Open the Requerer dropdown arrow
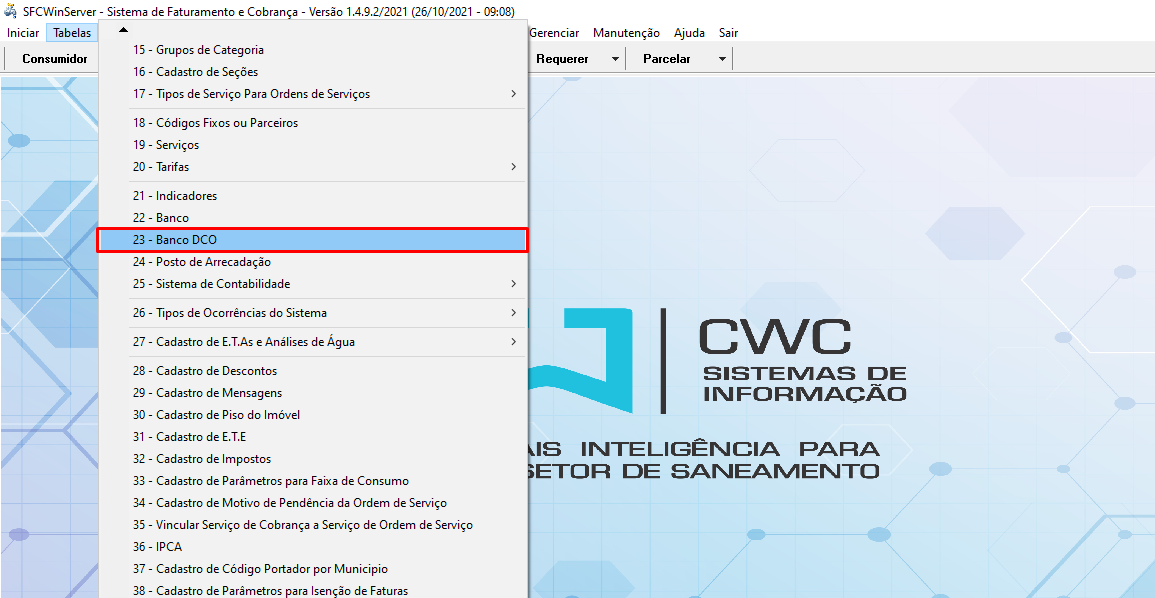The height and width of the screenshot is (598, 1155). 615,59
